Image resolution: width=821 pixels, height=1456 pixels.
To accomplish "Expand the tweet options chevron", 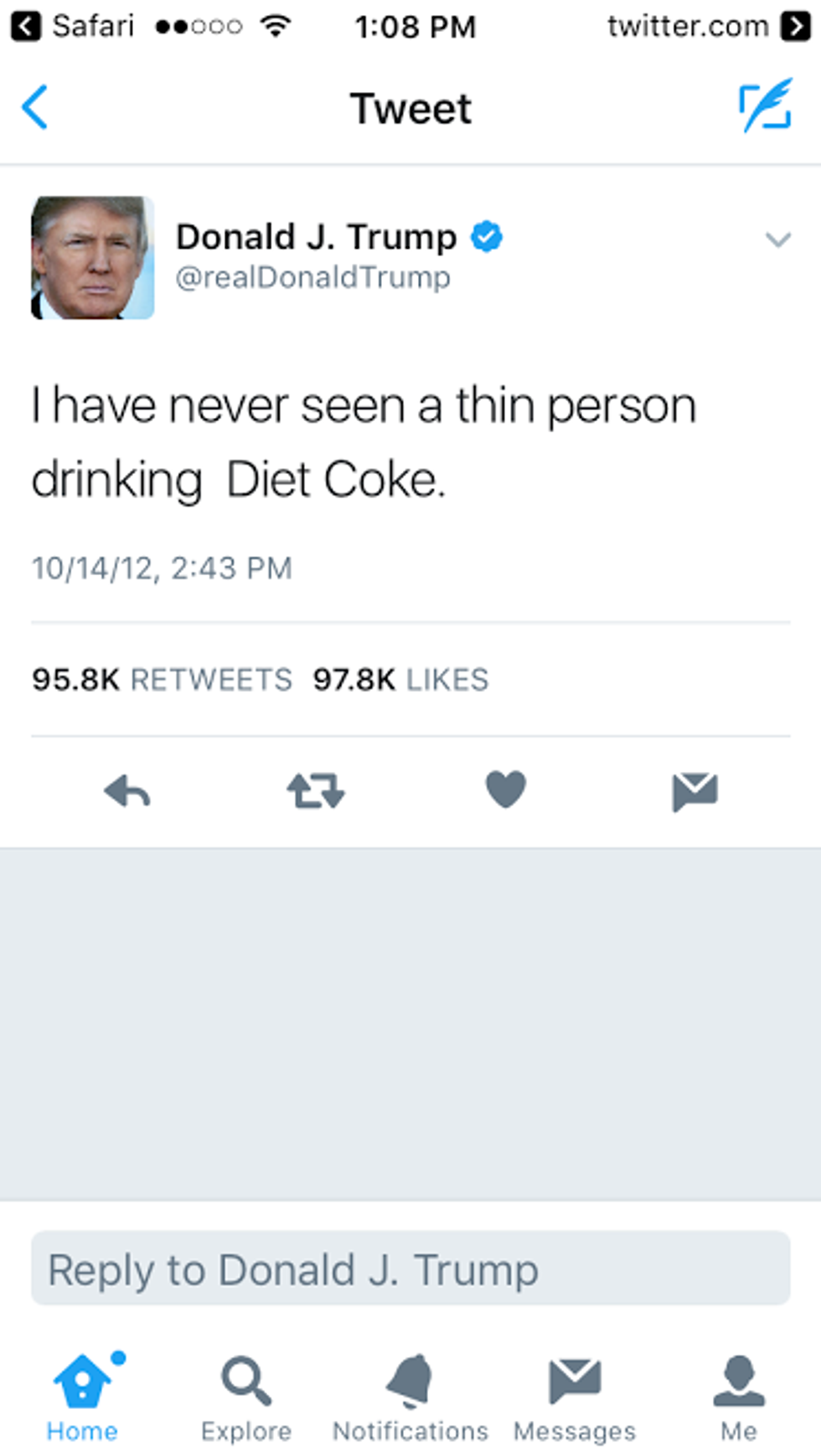I will [x=777, y=240].
